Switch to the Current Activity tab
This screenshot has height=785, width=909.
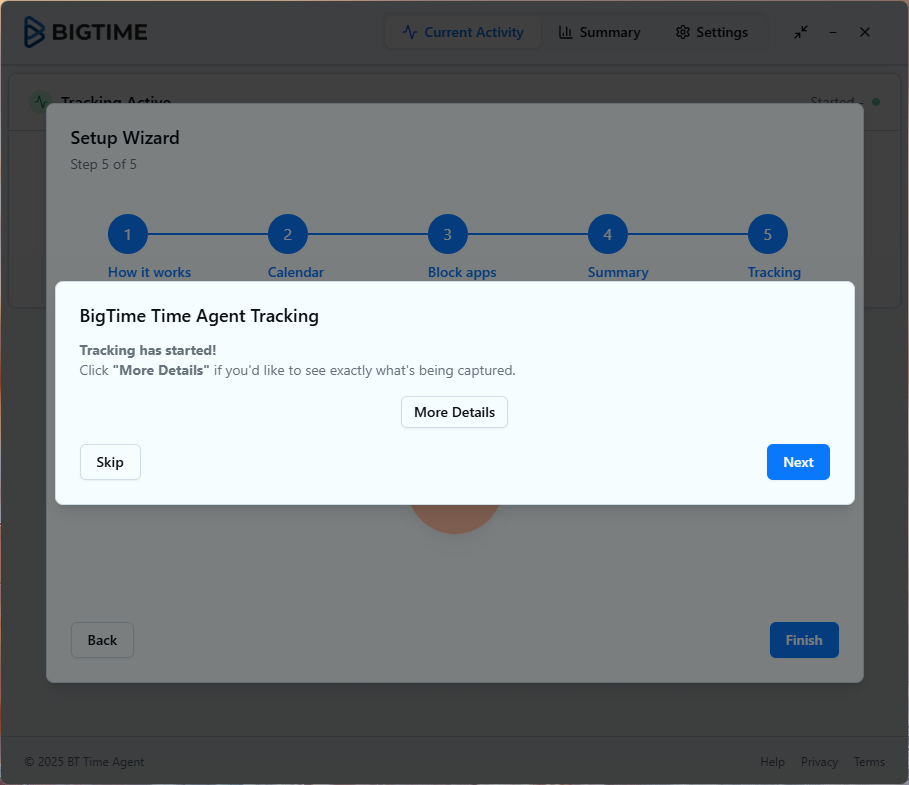click(463, 32)
